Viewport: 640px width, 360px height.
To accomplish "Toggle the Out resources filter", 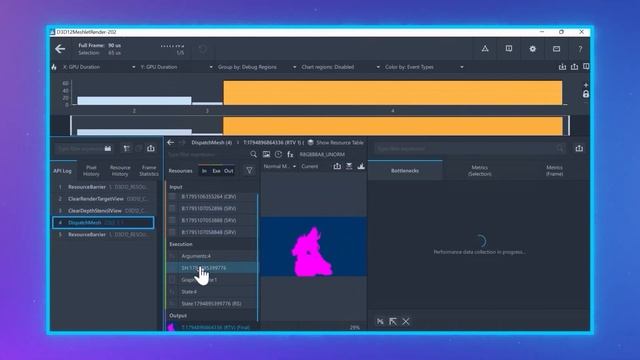I will point(229,171).
